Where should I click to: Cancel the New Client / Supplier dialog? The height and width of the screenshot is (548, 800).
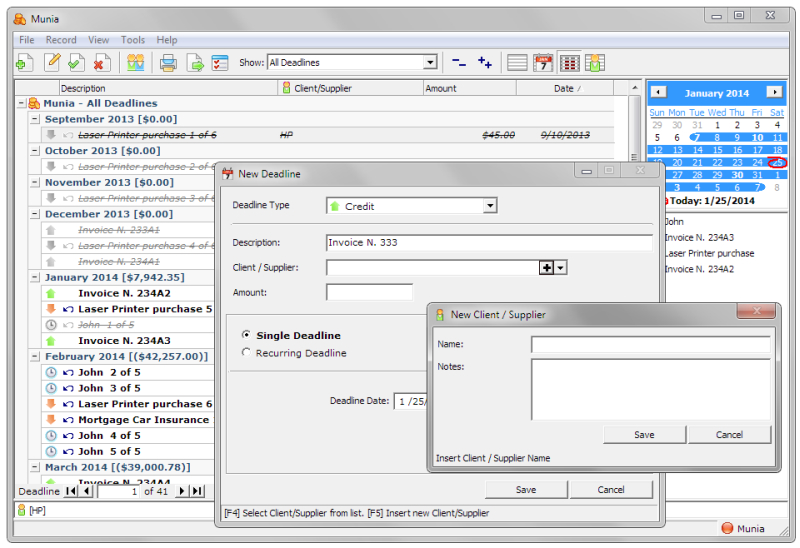729,435
